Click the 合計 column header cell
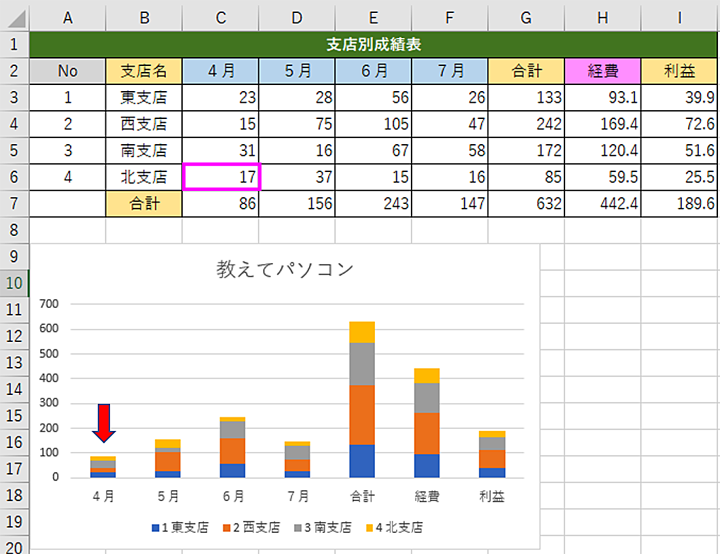Image resolution: width=720 pixels, height=554 pixels. click(x=526, y=71)
